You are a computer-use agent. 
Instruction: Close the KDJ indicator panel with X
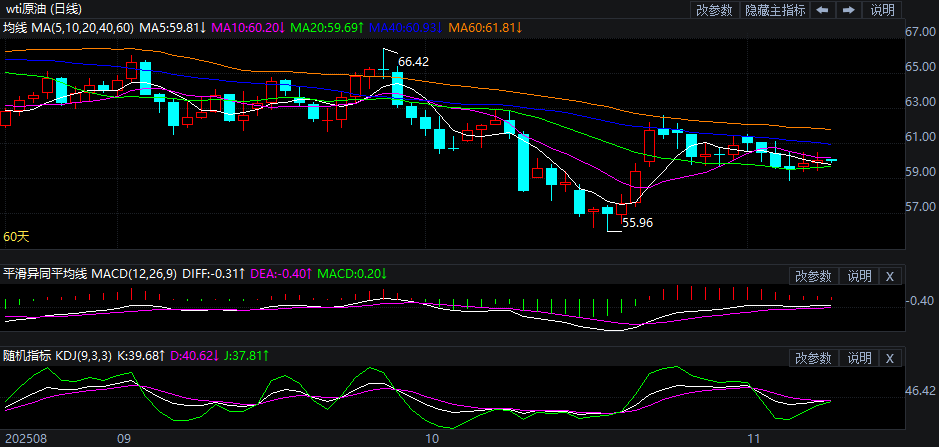coord(890,358)
